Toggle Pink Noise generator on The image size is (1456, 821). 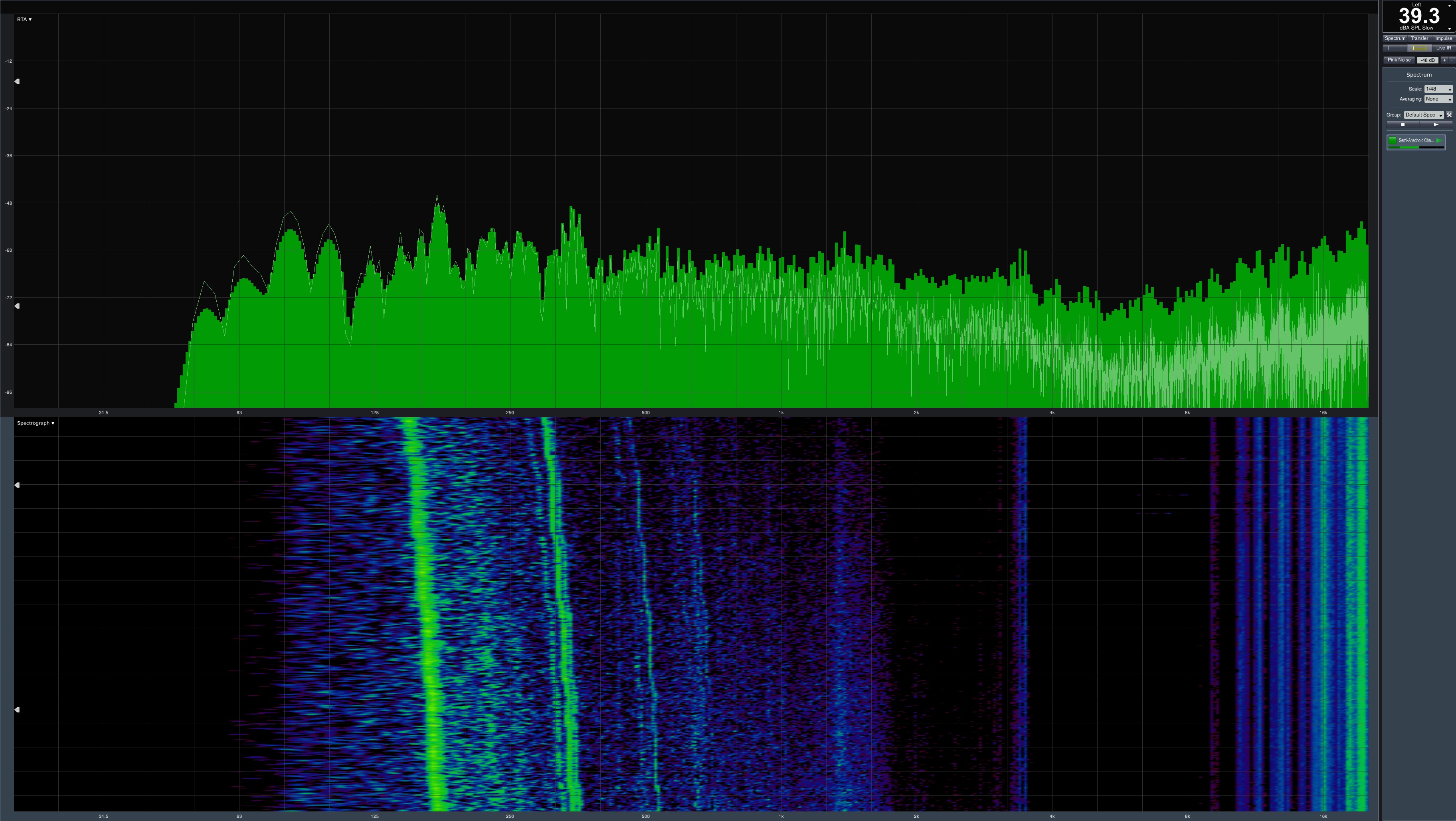tap(1399, 60)
